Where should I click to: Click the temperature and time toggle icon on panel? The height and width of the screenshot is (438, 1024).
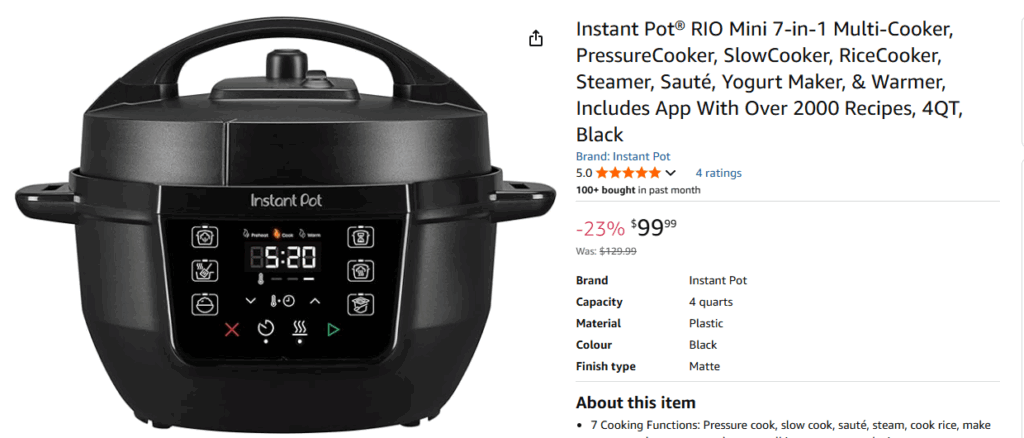coord(282,301)
